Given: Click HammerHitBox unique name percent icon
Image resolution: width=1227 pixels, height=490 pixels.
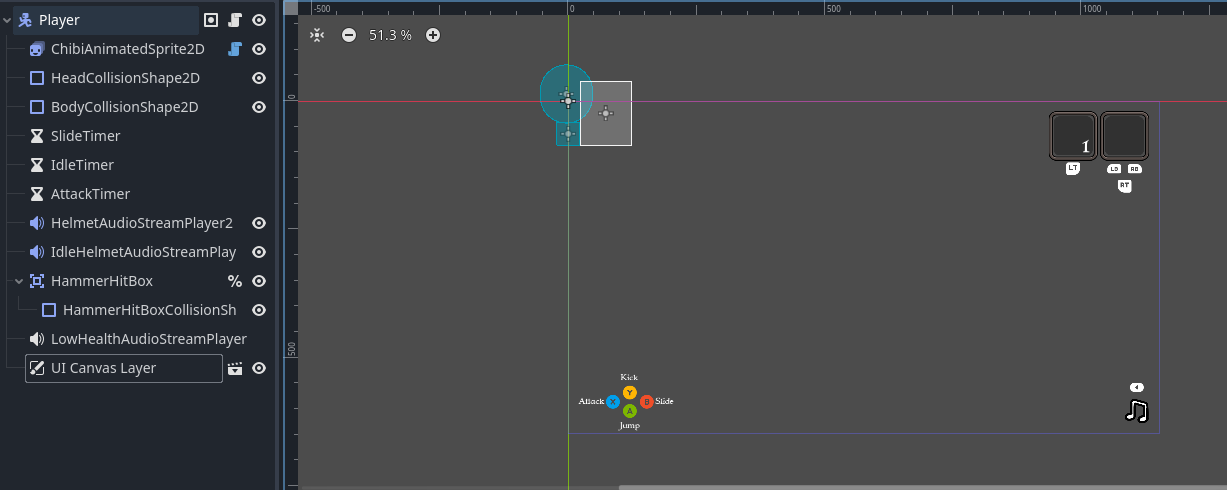Looking at the screenshot, I should click(x=235, y=281).
